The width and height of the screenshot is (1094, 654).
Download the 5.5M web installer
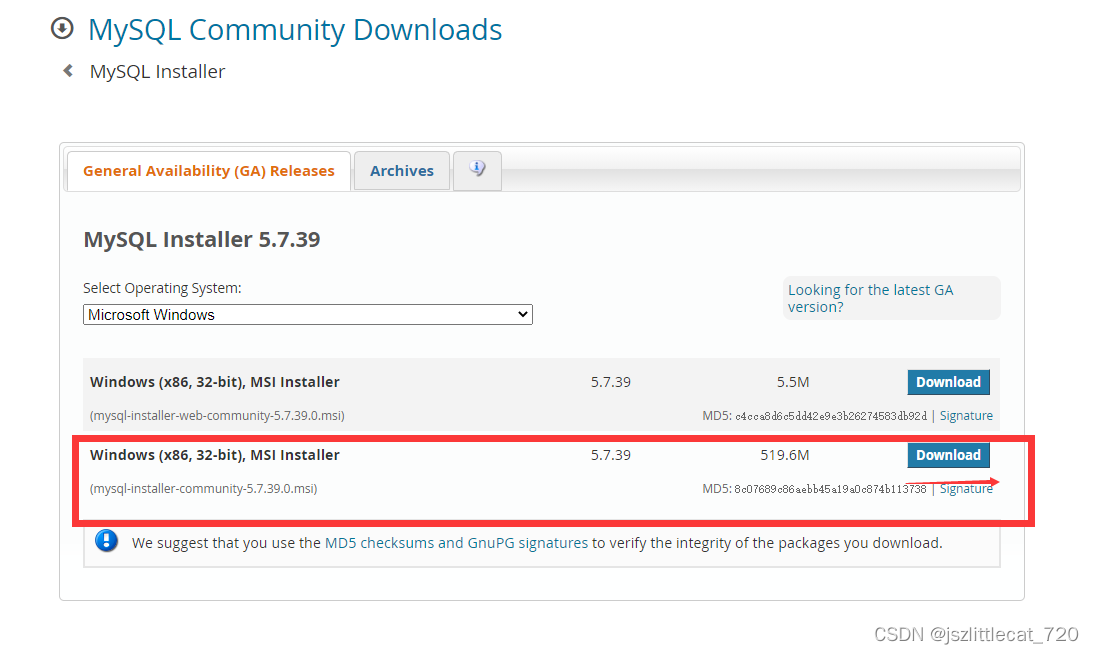pos(948,382)
